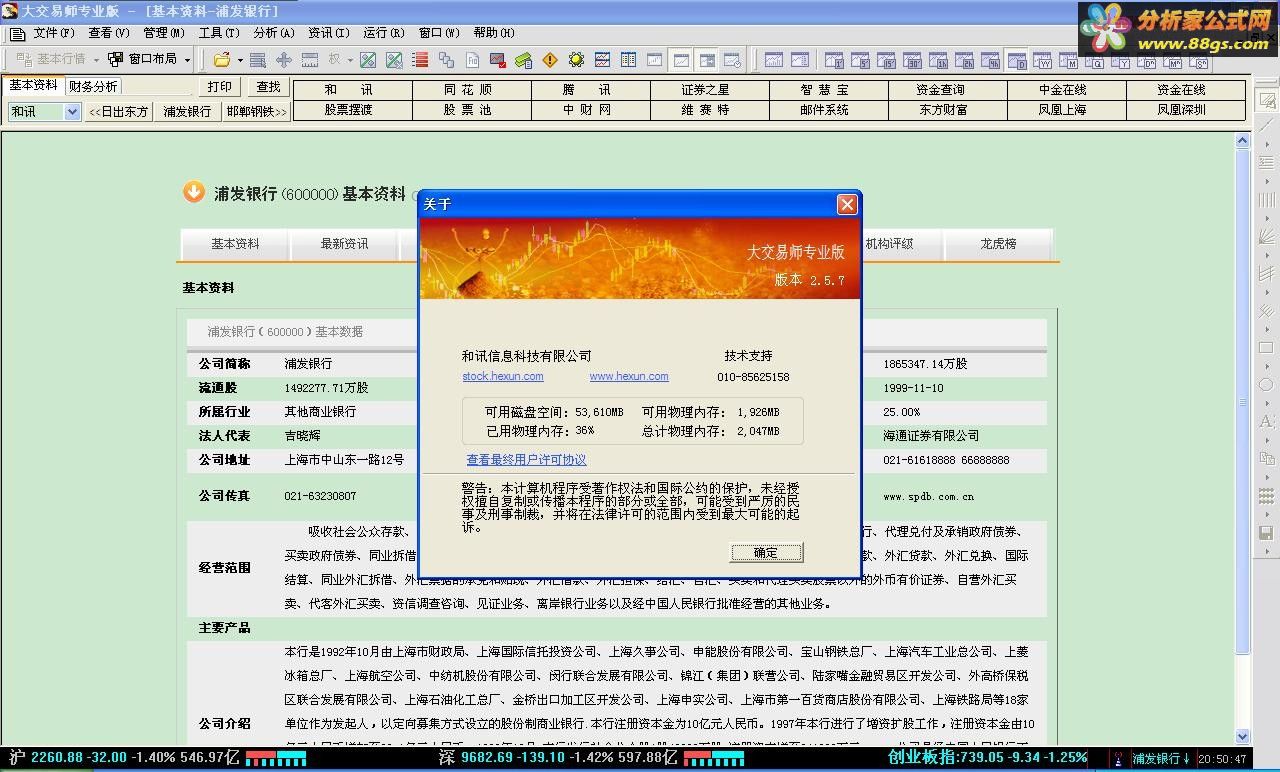Open the 最新资讯 page tab
This screenshot has width=1280, height=772.
[x=344, y=244]
